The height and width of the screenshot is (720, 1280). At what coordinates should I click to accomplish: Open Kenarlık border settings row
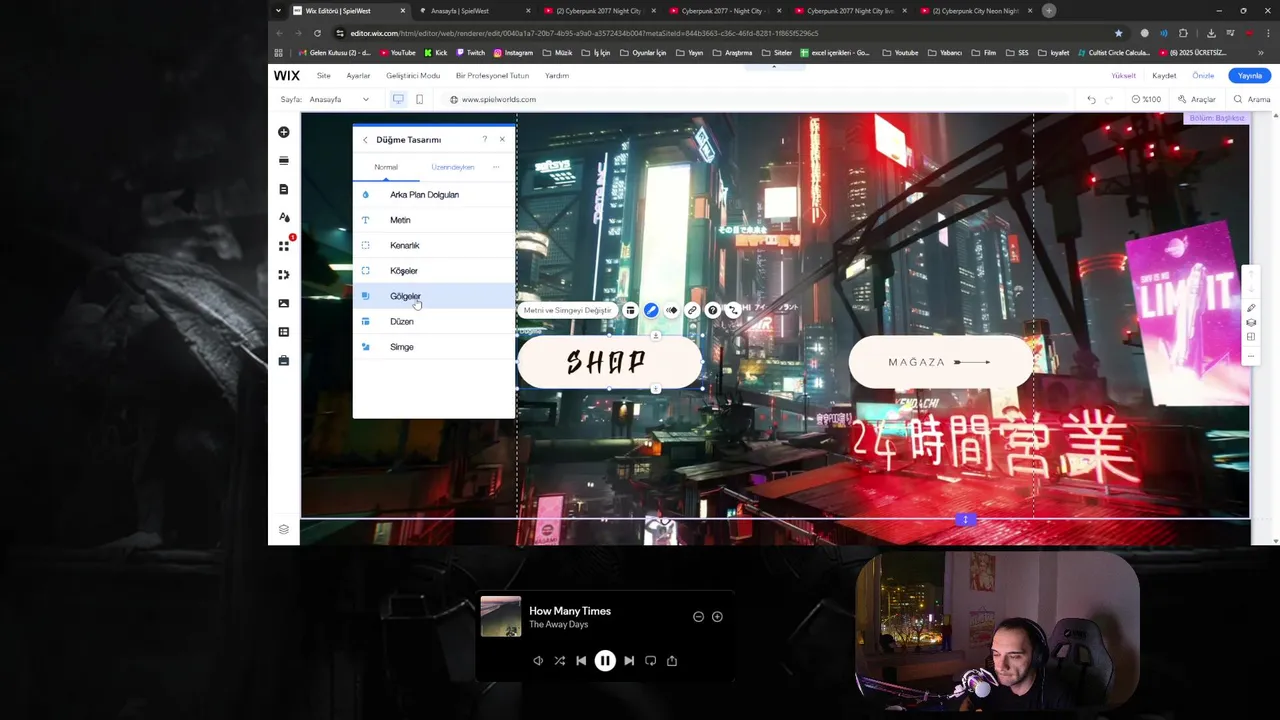pyautogui.click(x=434, y=245)
